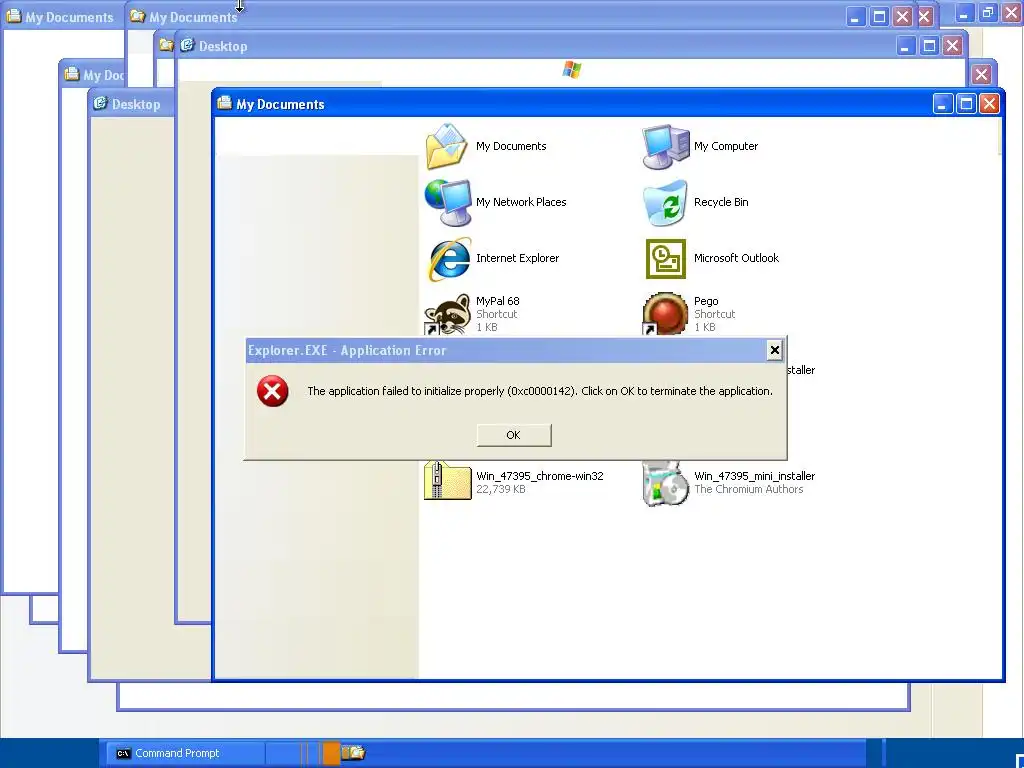Open the system menu icon of the active My Documents window
1024x768 pixels.
[x=225, y=103]
